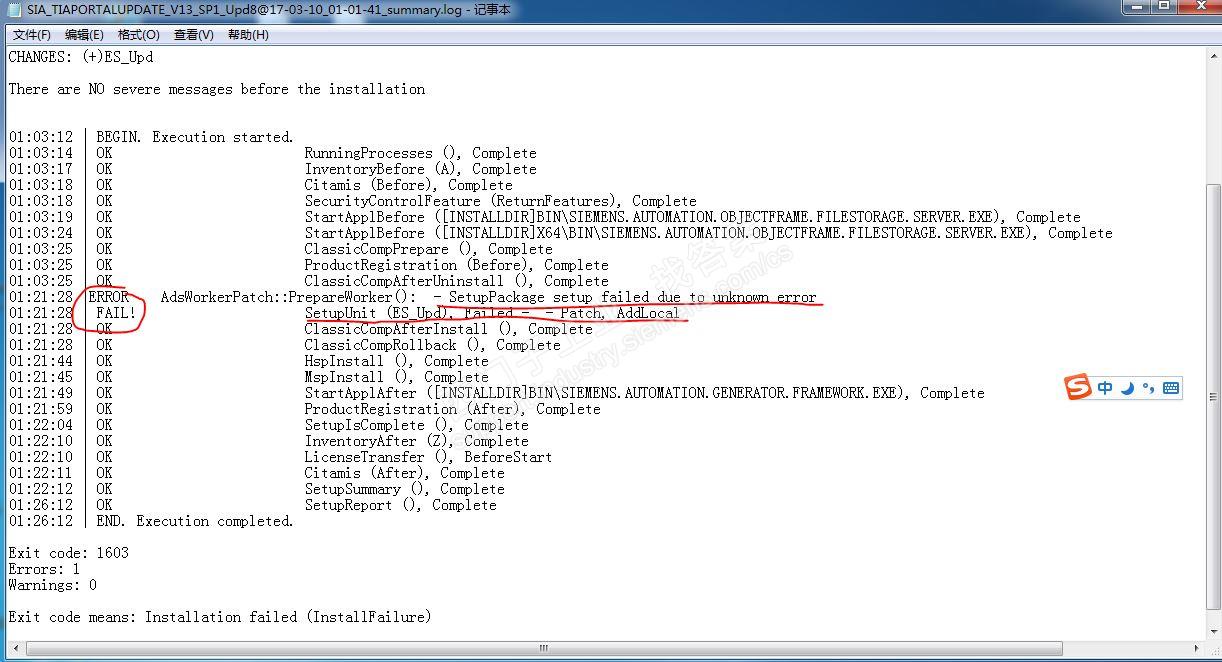Screen dimensions: 1222x662
Task: Open the 查看(V) menu
Action: (x=194, y=35)
